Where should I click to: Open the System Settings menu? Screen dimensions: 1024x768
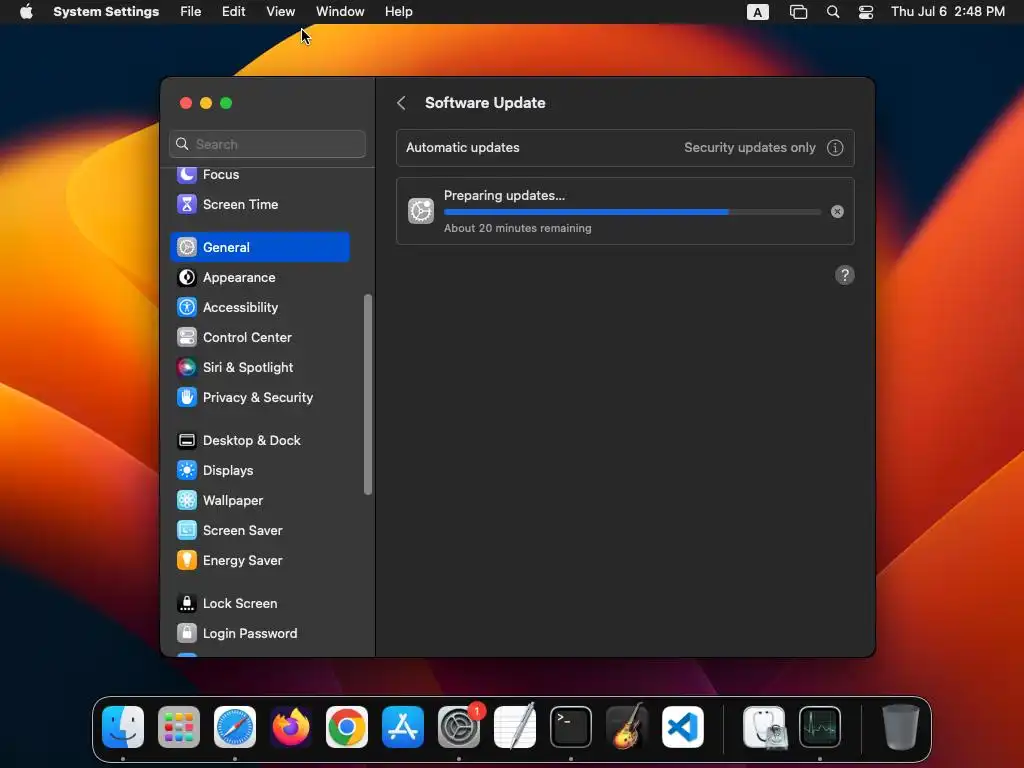pyautogui.click(x=106, y=12)
